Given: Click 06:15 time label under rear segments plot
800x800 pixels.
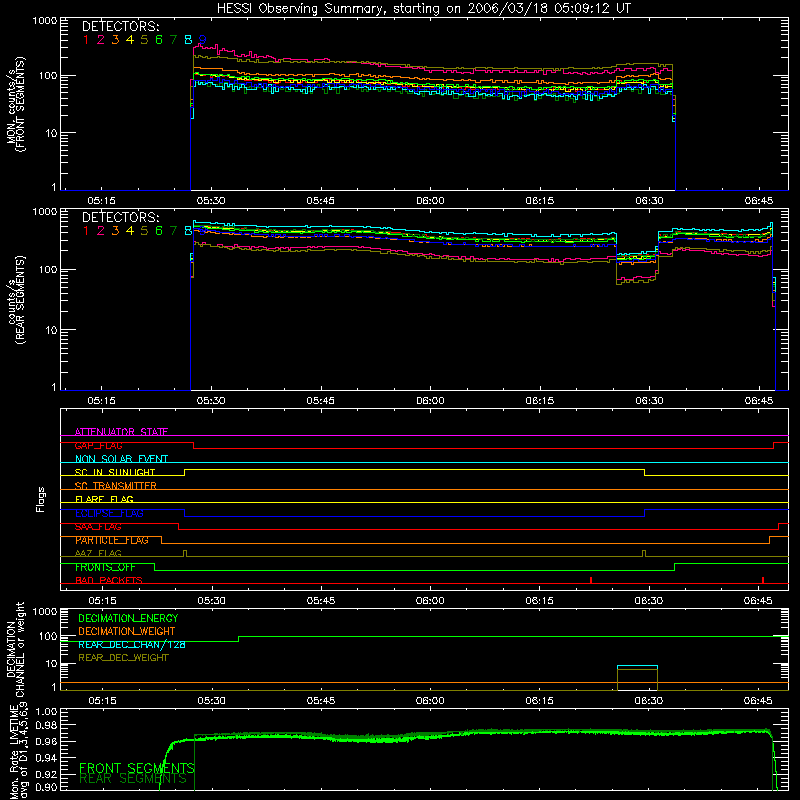Looking at the screenshot, I should coord(540,401).
